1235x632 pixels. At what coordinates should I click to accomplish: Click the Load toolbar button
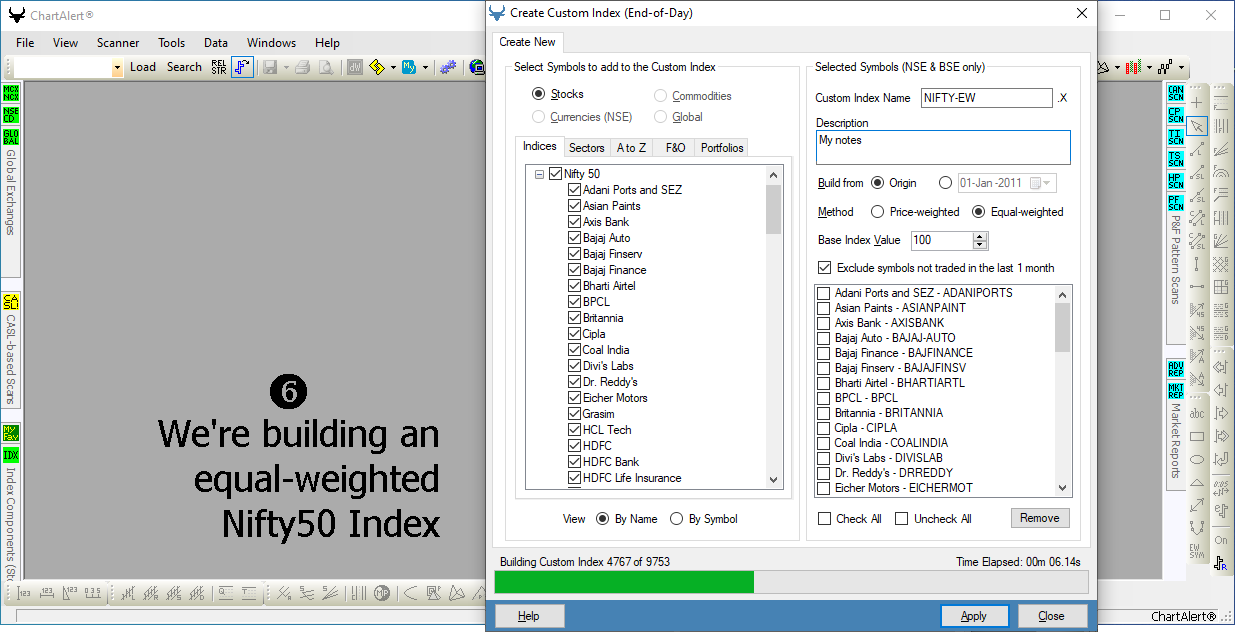(x=143, y=67)
